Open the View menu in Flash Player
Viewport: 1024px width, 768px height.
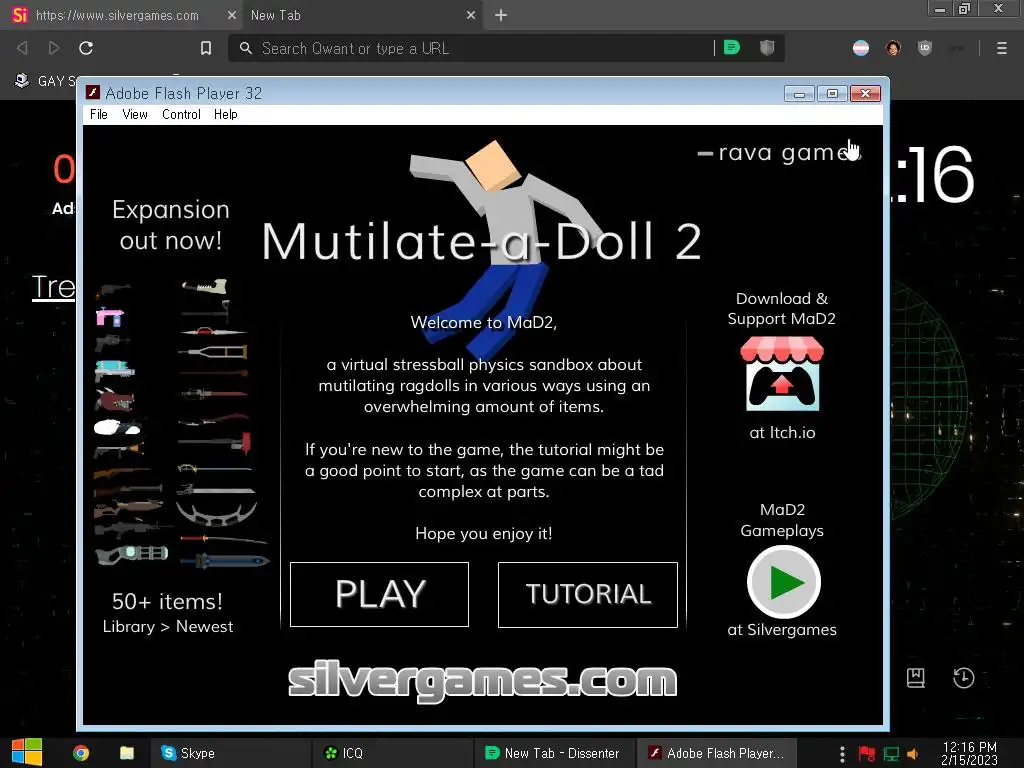point(135,114)
